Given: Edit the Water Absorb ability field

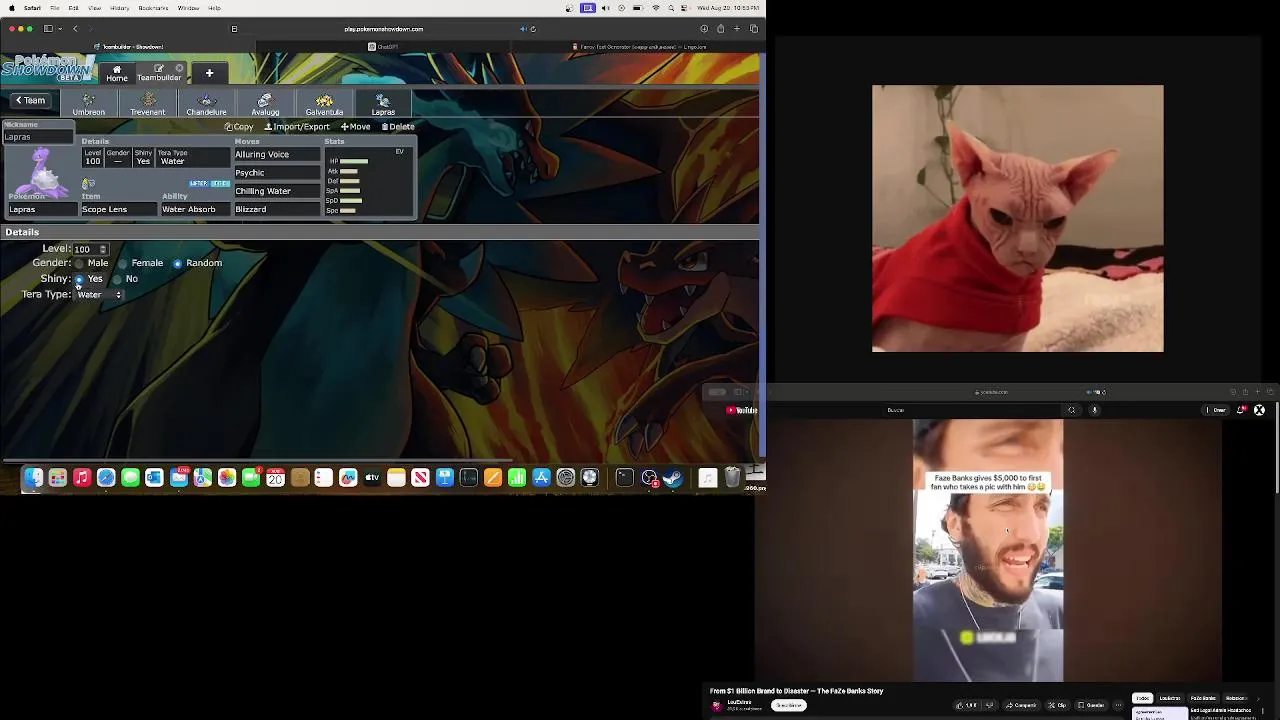Looking at the screenshot, I should pyautogui.click(x=195, y=209).
